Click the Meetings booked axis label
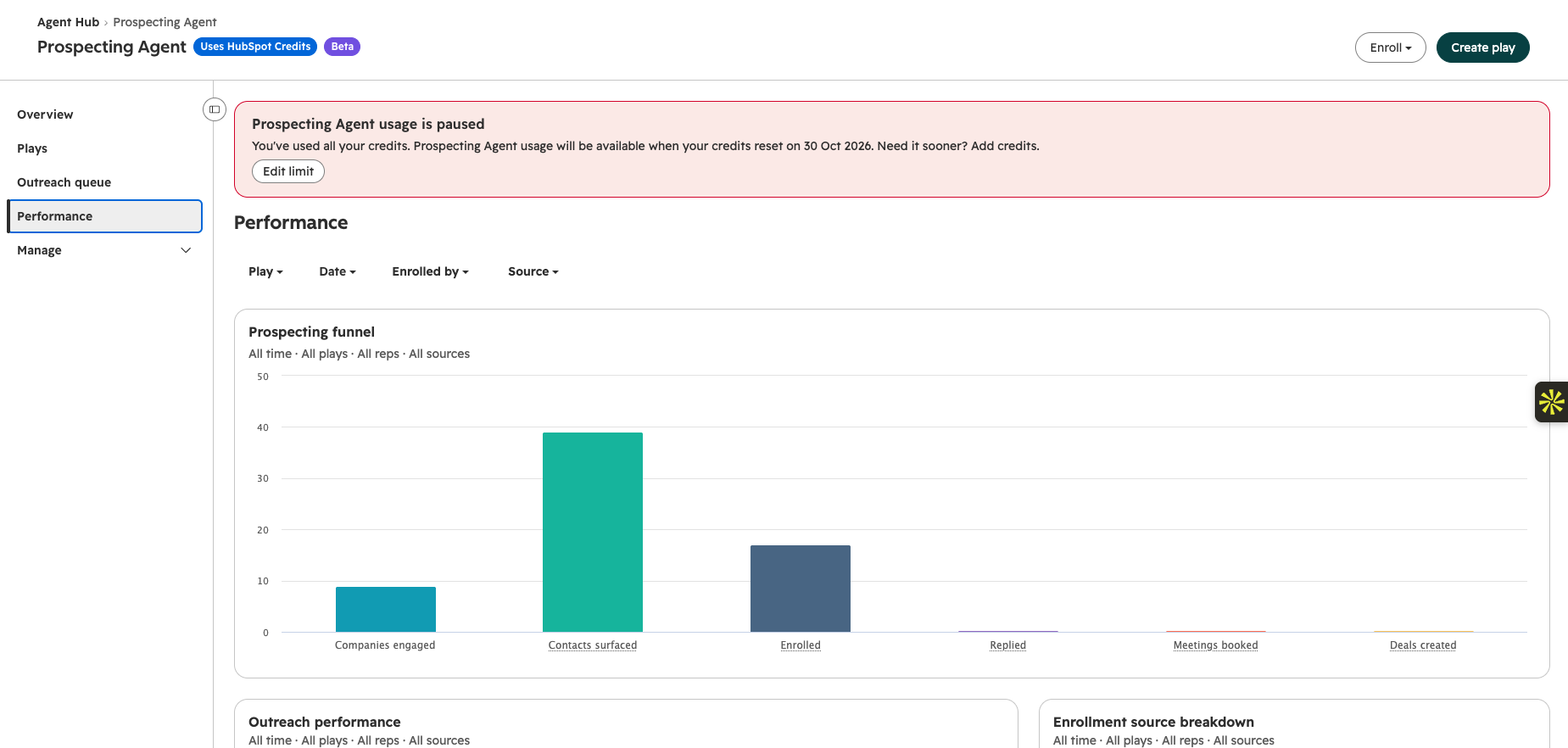This screenshot has height=748, width=1568. point(1216,645)
